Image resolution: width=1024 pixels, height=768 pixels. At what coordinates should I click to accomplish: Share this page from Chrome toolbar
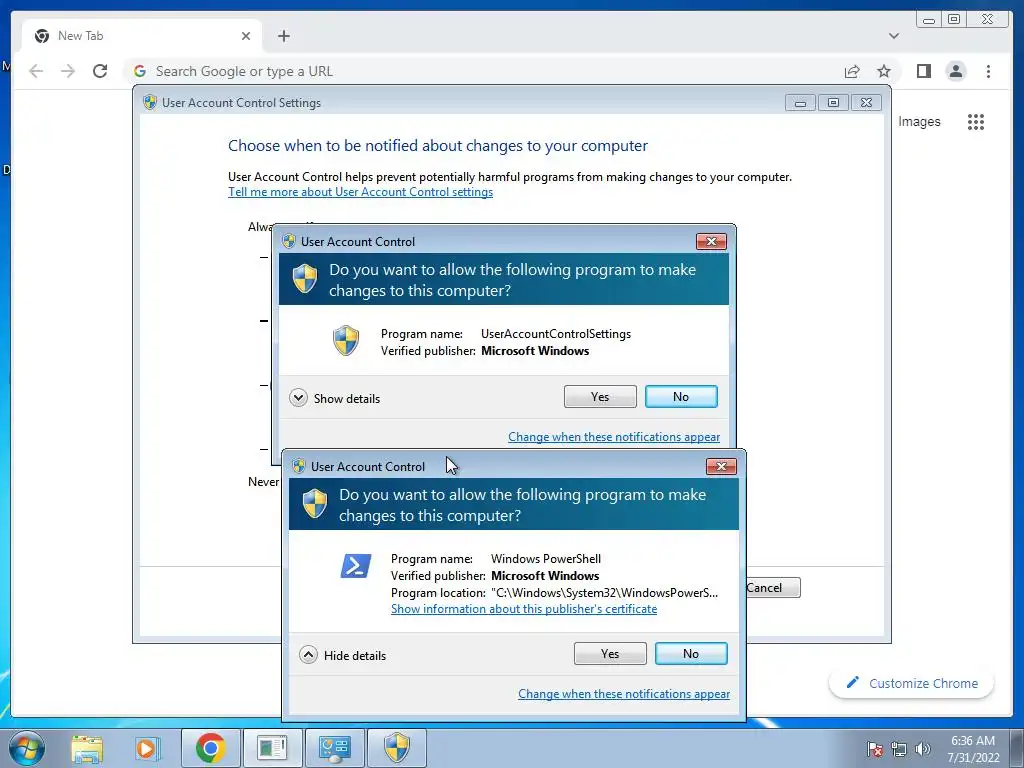[x=852, y=71]
